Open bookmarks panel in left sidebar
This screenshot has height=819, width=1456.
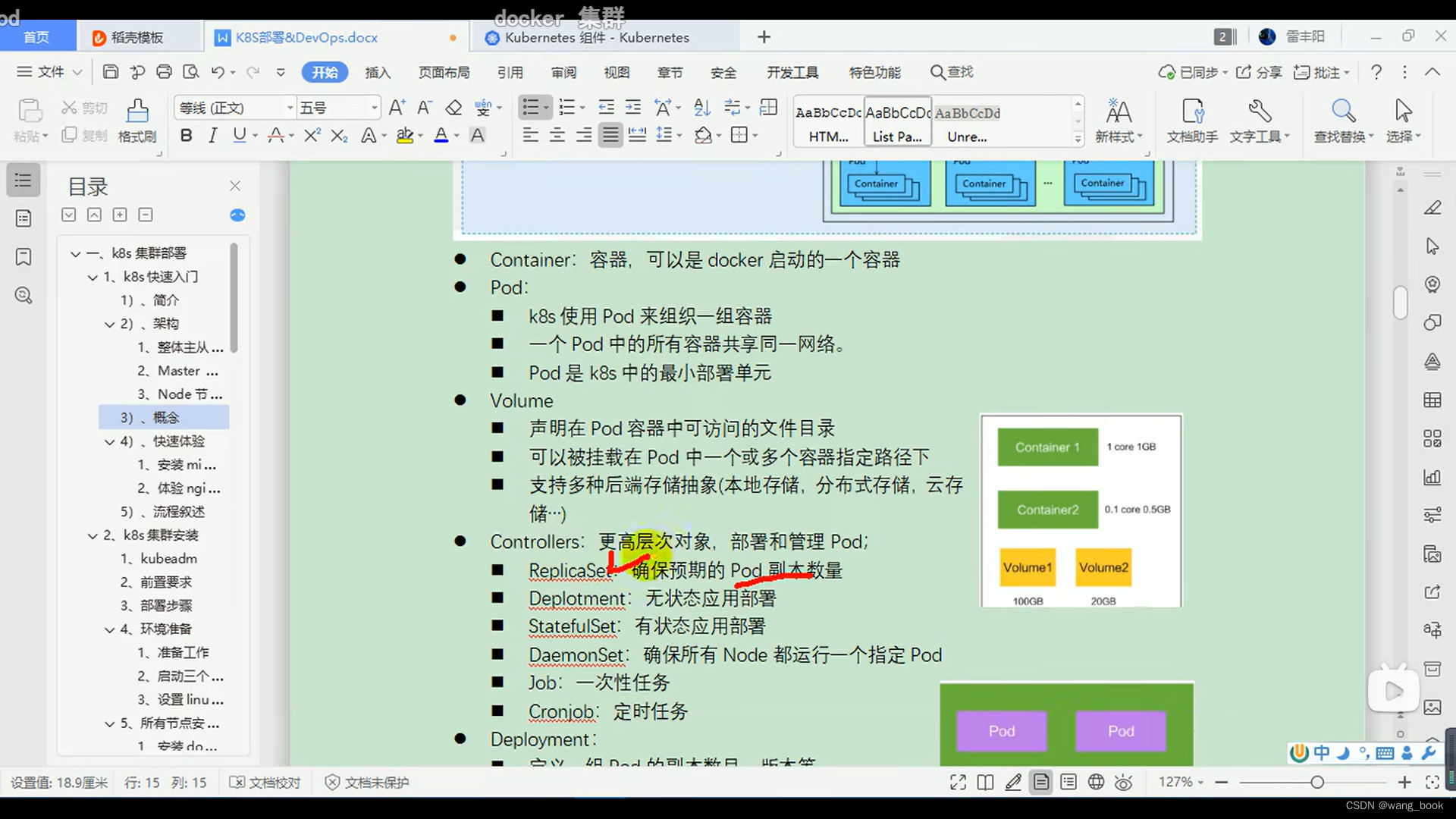tap(24, 257)
